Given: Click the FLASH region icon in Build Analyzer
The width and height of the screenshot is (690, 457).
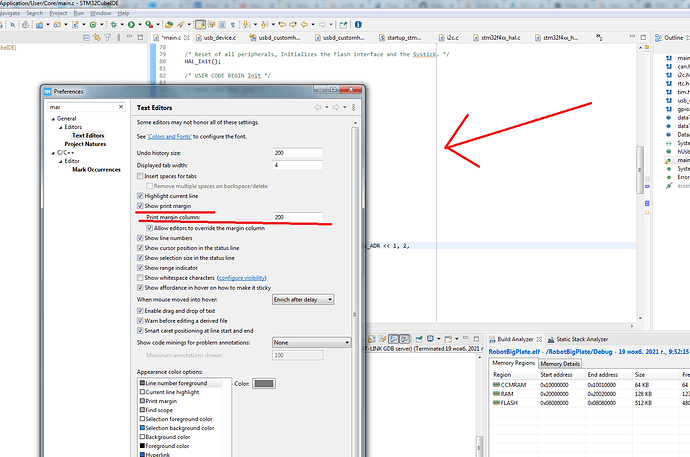Looking at the screenshot, I should 496,402.
